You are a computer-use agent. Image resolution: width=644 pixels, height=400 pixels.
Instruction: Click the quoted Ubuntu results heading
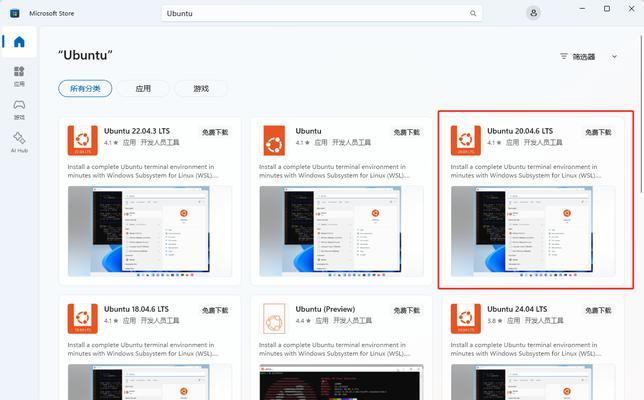85,55
